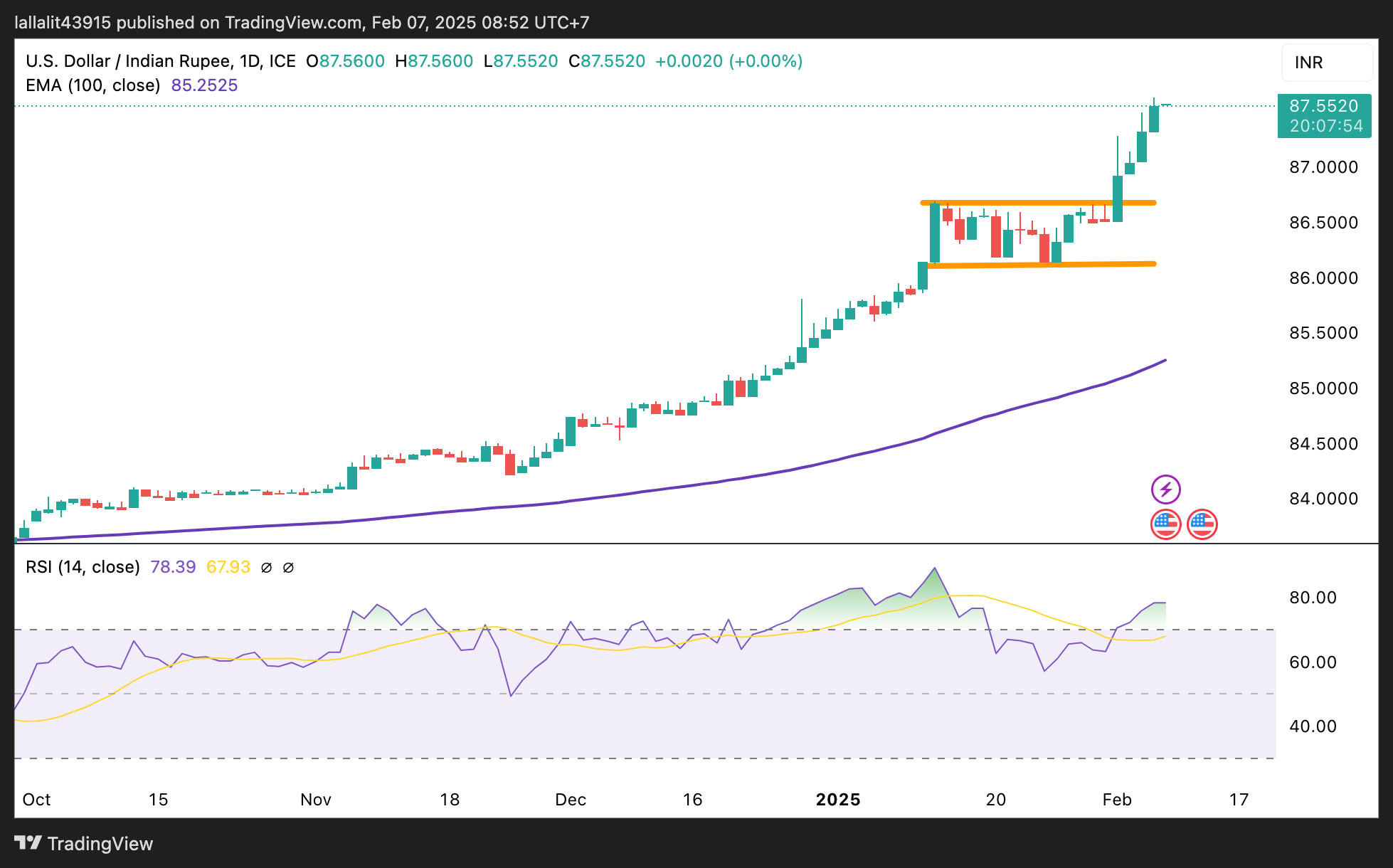
Task: Click the second null symbol beside RSI values
Action: 288,568
